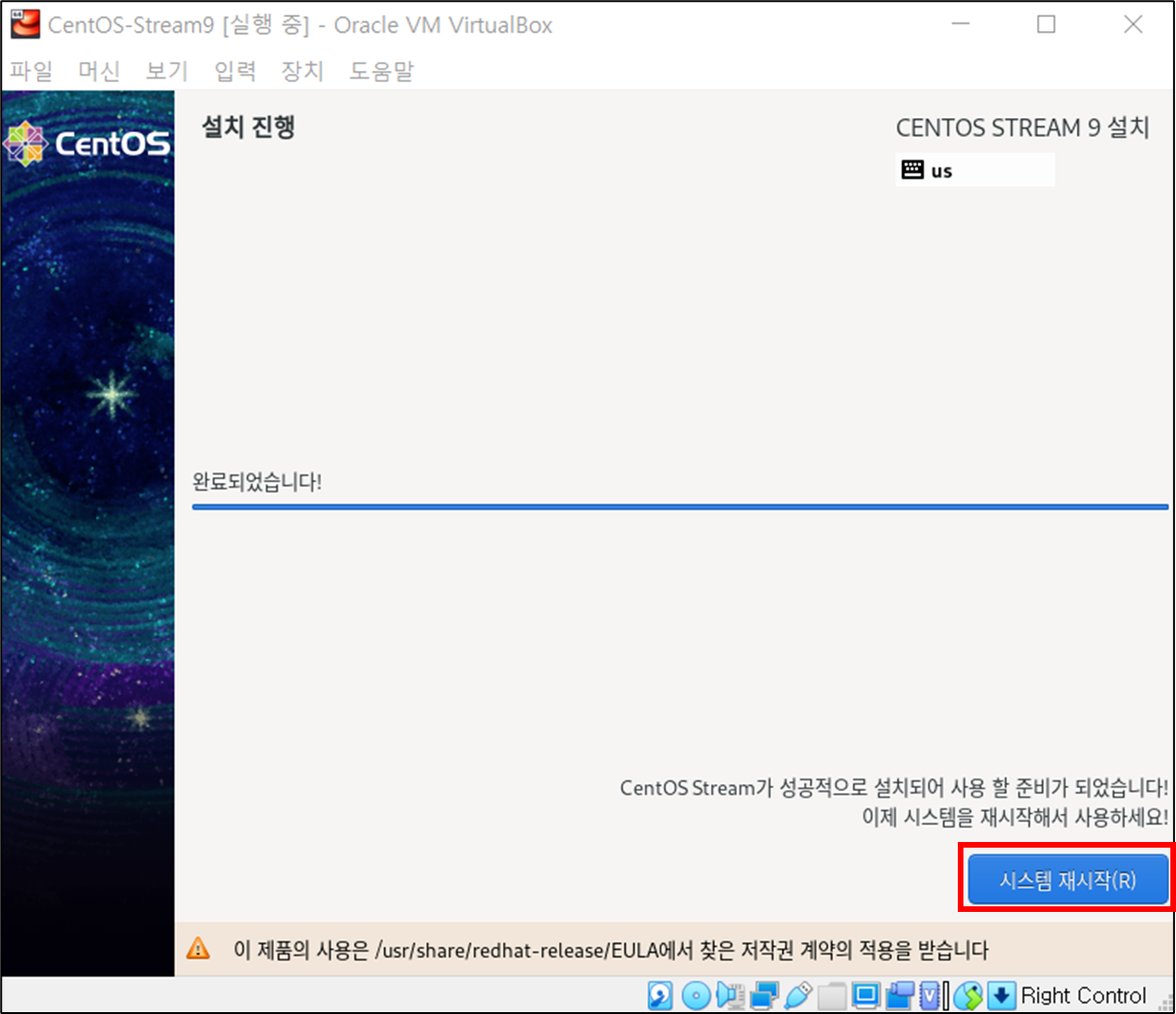The width and height of the screenshot is (1176, 1014).
Task: Minimize the VirtualBox window
Action: 961,25
